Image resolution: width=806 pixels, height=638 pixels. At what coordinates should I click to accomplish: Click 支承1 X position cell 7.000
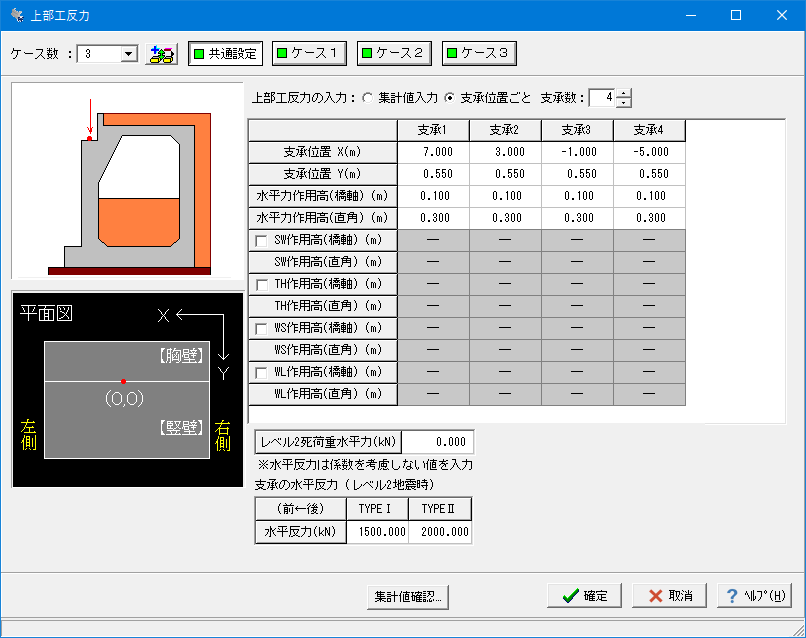[x=433, y=152]
